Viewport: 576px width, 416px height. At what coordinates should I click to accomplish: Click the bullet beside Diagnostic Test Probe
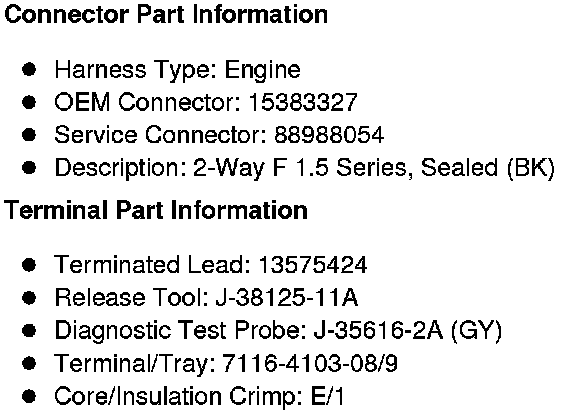coord(29,330)
